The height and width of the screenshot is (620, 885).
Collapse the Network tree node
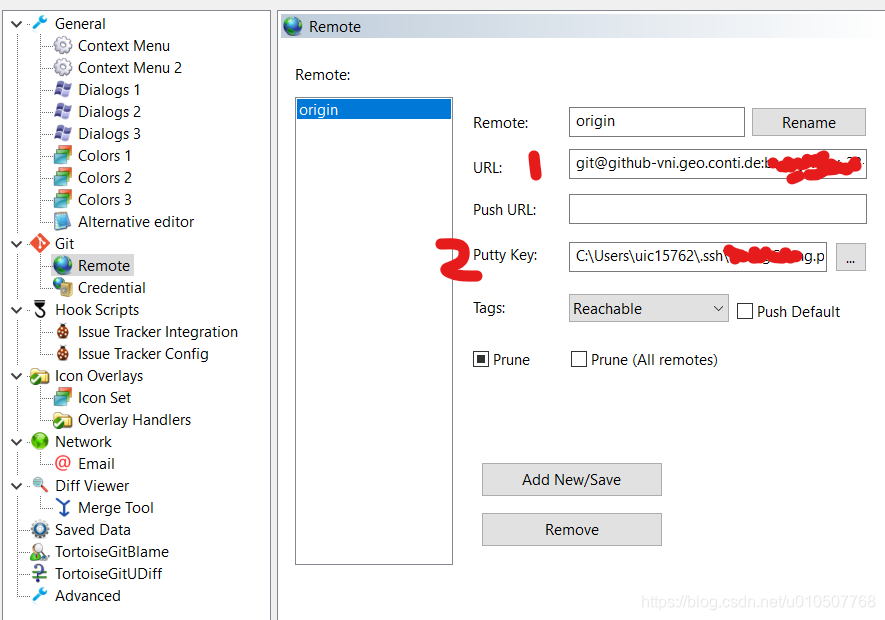point(16,442)
